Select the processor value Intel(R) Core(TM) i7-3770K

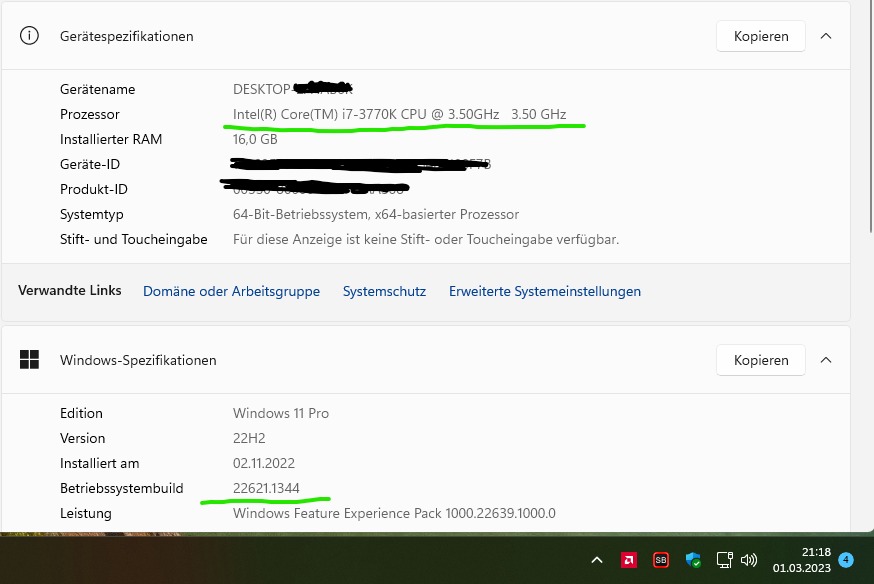pyautogui.click(x=400, y=114)
